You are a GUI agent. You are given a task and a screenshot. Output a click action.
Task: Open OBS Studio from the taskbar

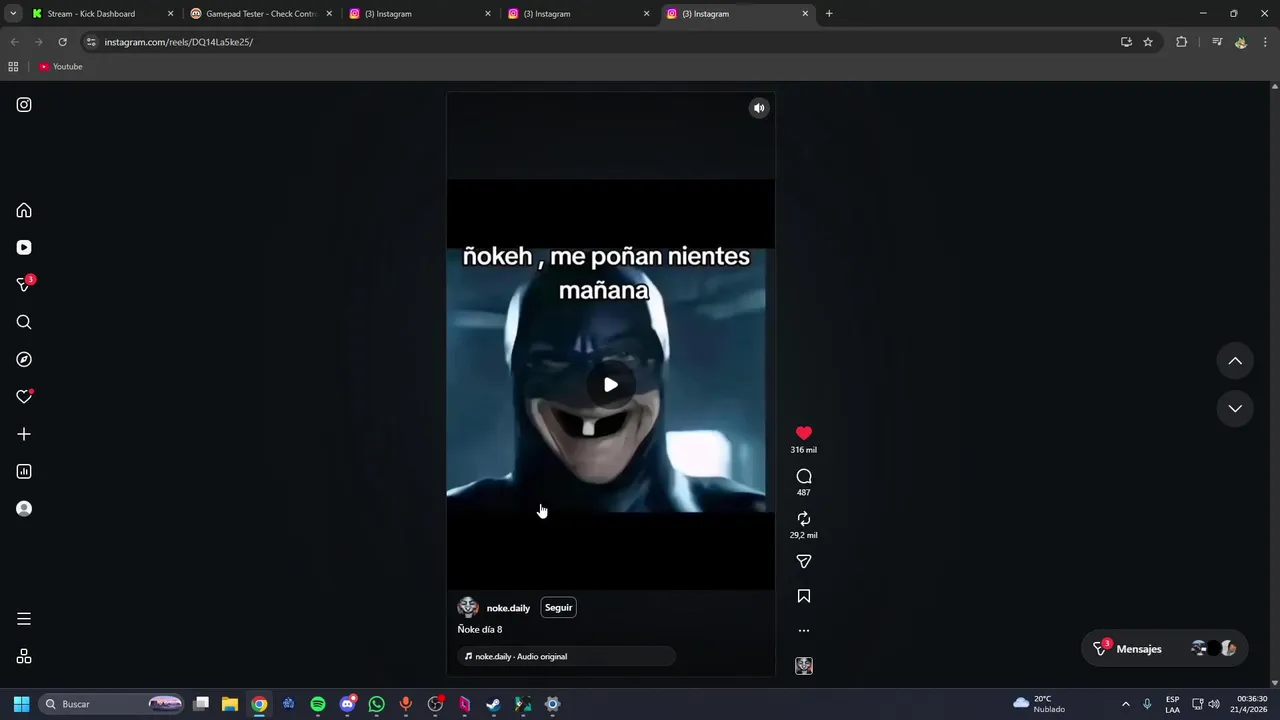435,704
